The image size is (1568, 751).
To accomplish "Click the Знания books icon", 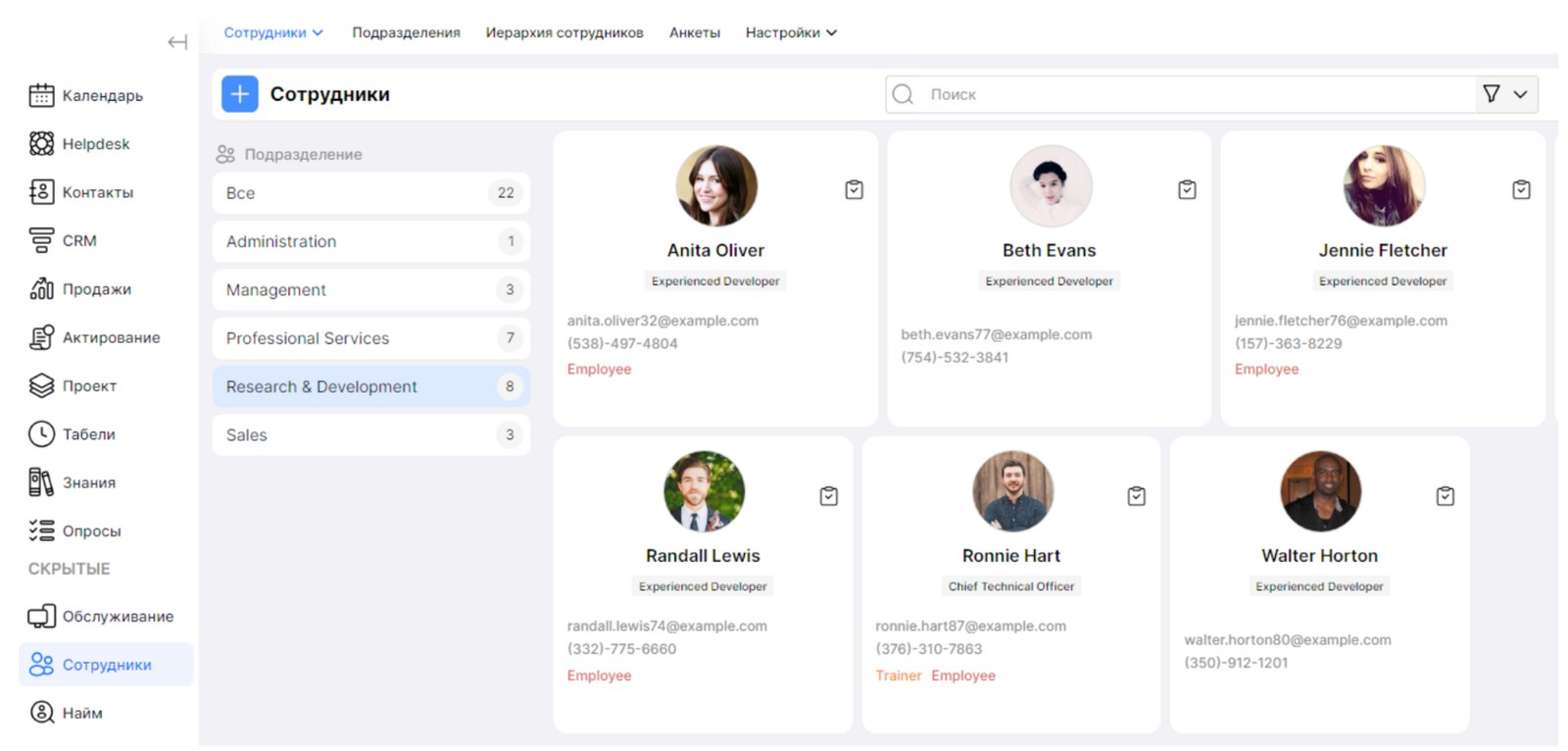I will 41,482.
